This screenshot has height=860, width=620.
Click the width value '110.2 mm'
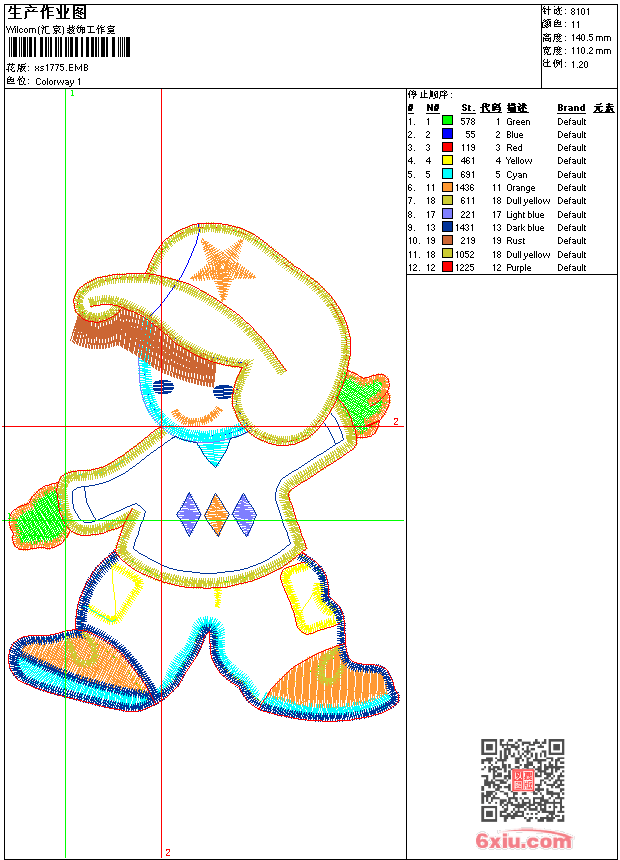coord(591,51)
